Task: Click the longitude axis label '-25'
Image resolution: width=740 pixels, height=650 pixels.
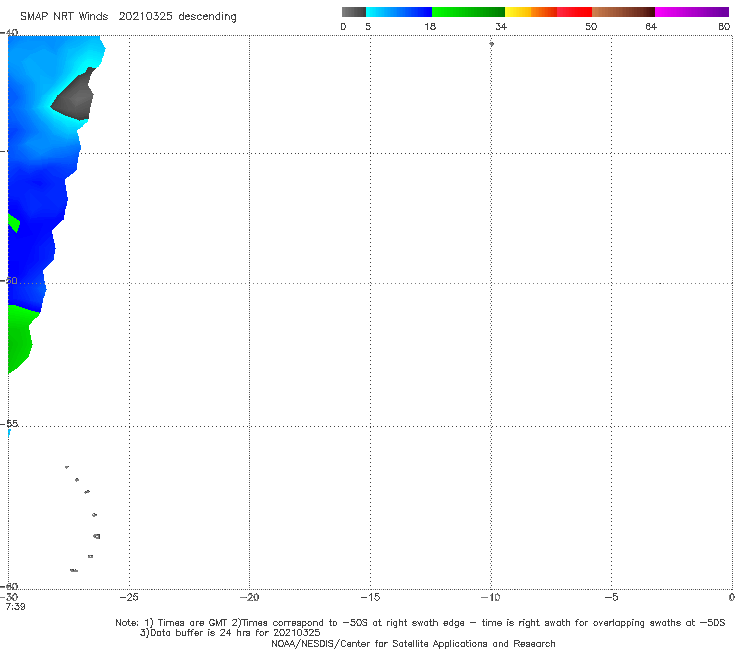Action: pyautogui.click(x=129, y=597)
